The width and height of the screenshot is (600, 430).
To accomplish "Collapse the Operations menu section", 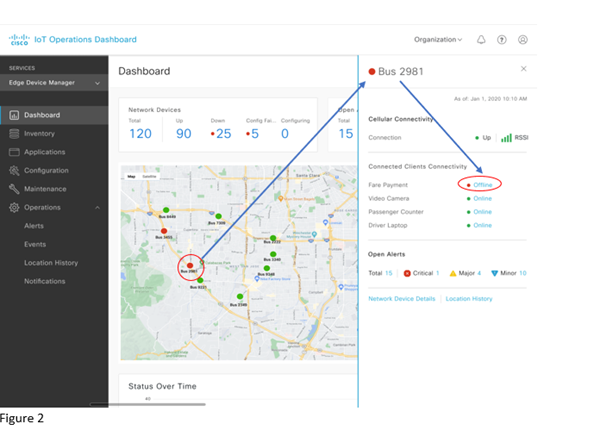I will tap(97, 207).
